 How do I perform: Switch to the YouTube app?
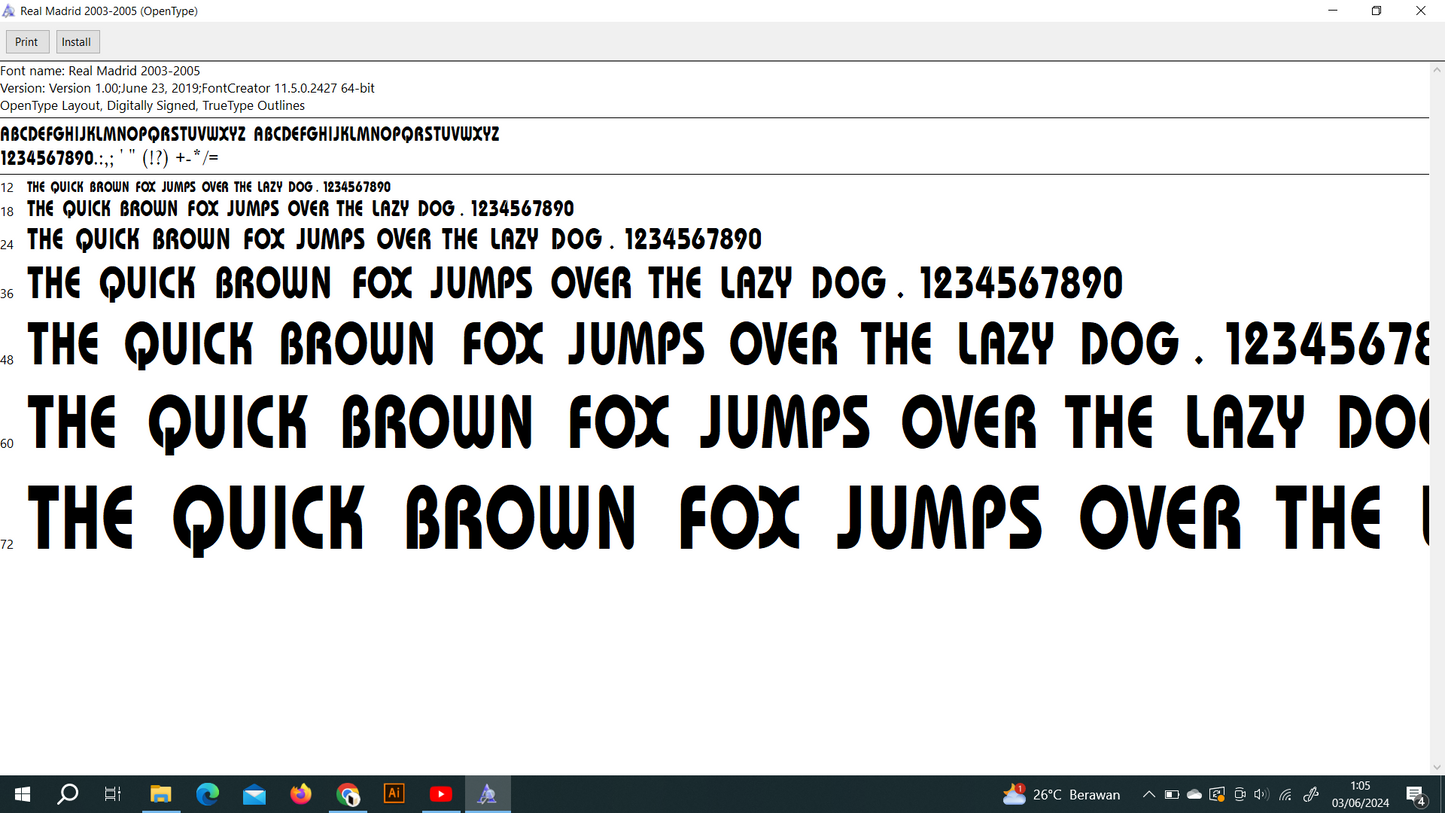pos(441,794)
